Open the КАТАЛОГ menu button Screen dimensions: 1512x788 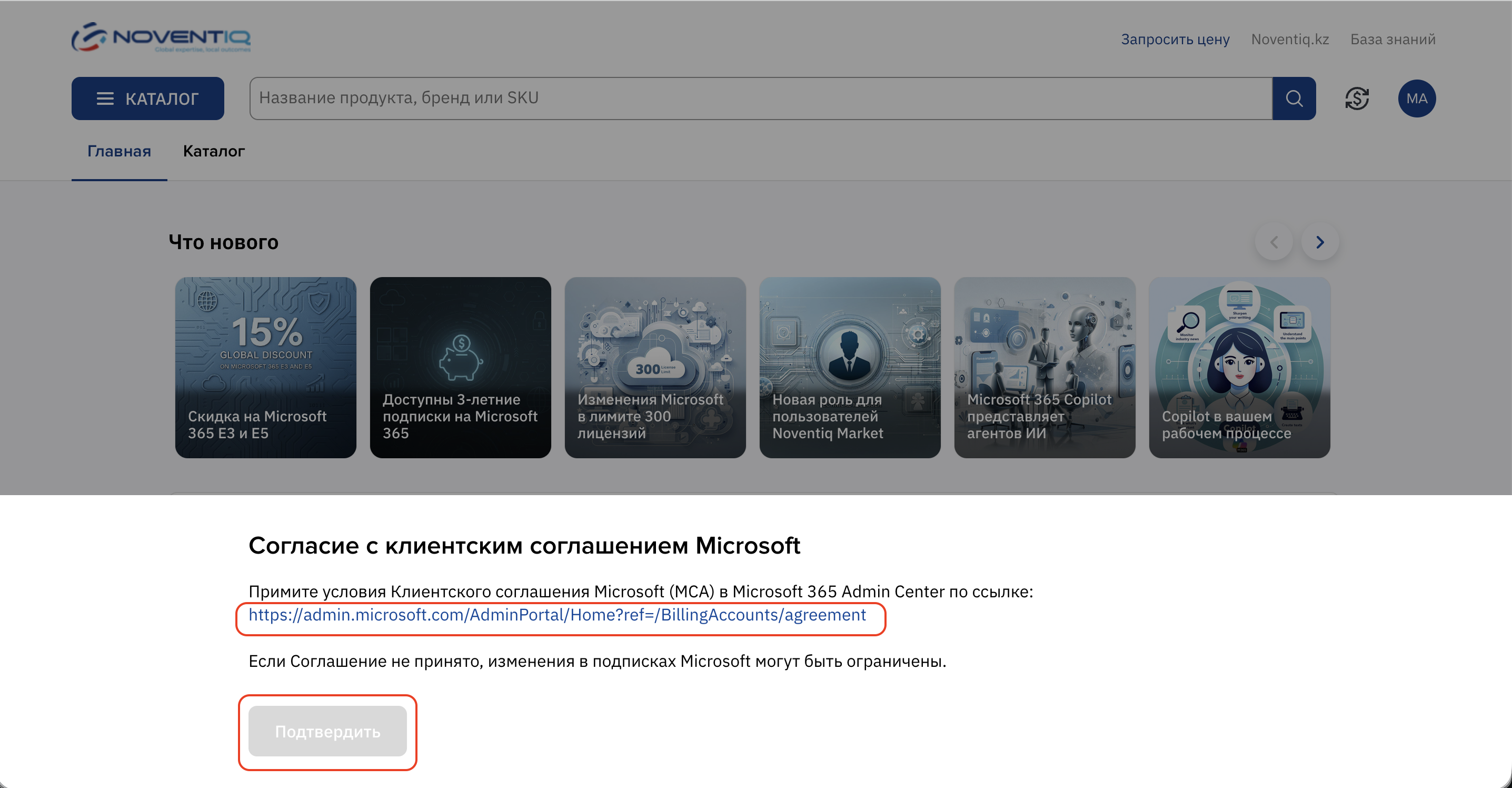(x=147, y=98)
